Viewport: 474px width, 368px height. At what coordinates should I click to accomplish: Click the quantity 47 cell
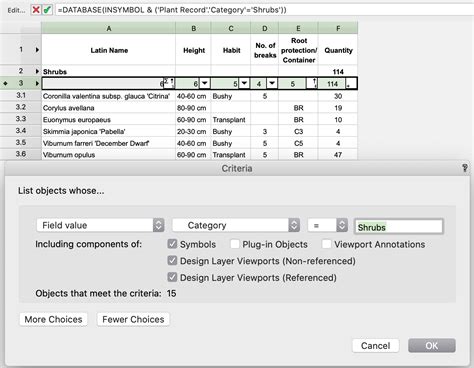pos(338,155)
